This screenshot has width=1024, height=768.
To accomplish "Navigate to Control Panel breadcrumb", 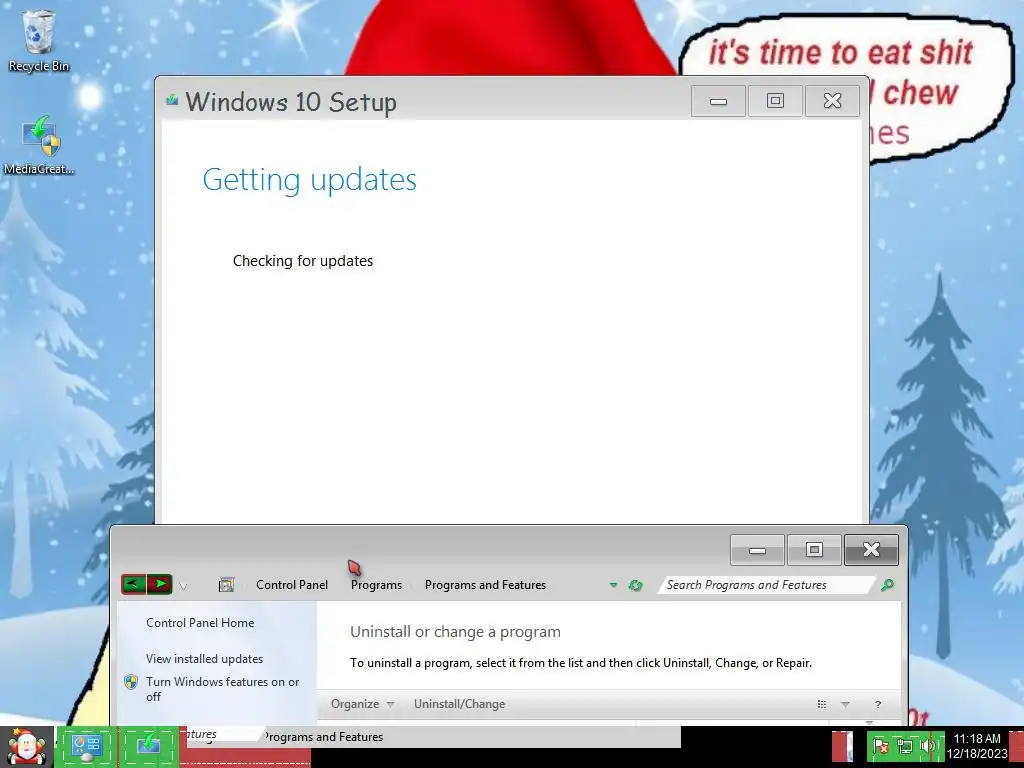I will pyautogui.click(x=292, y=584).
